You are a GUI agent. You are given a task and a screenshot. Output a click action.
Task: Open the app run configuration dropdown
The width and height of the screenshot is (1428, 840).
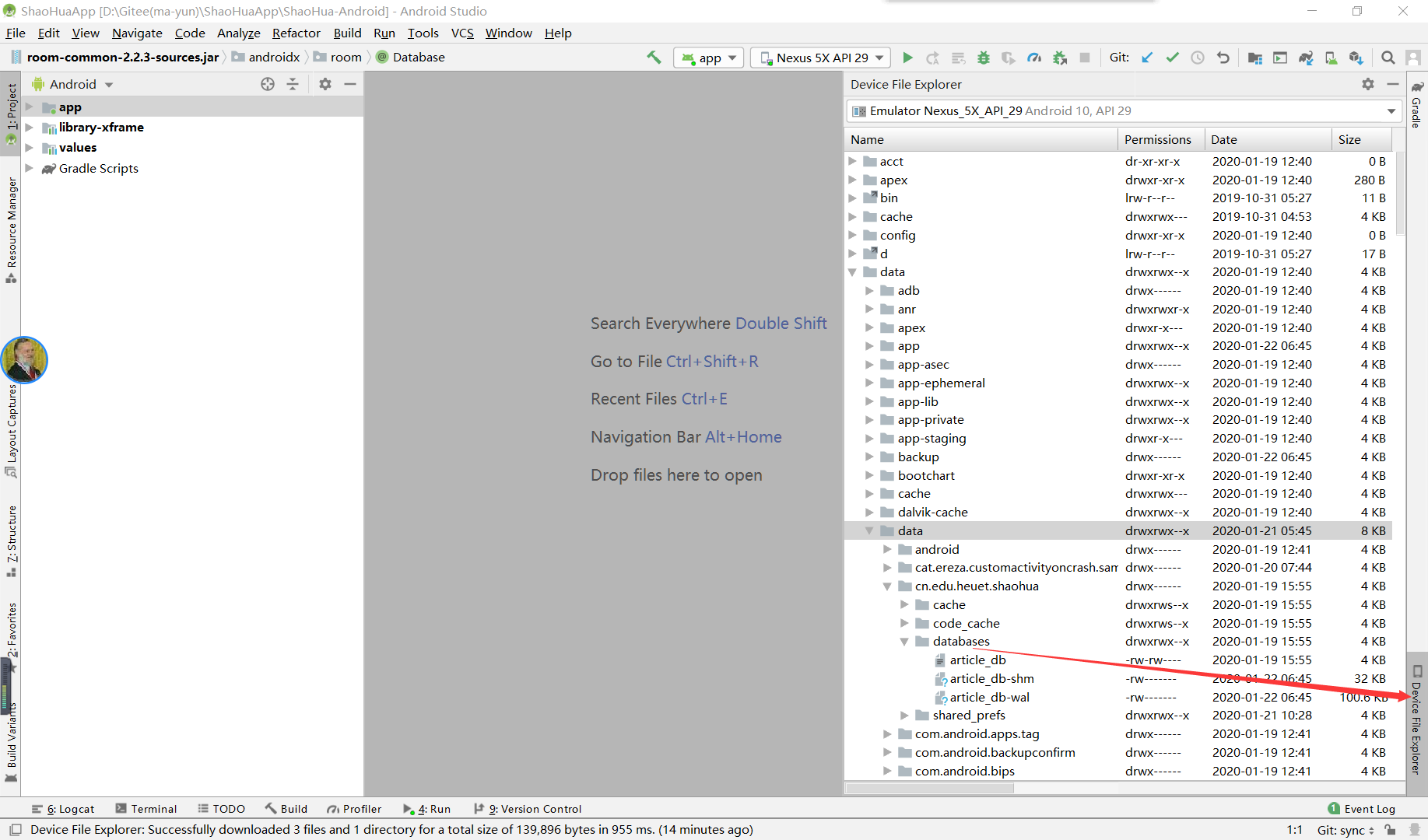pos(707,57)
